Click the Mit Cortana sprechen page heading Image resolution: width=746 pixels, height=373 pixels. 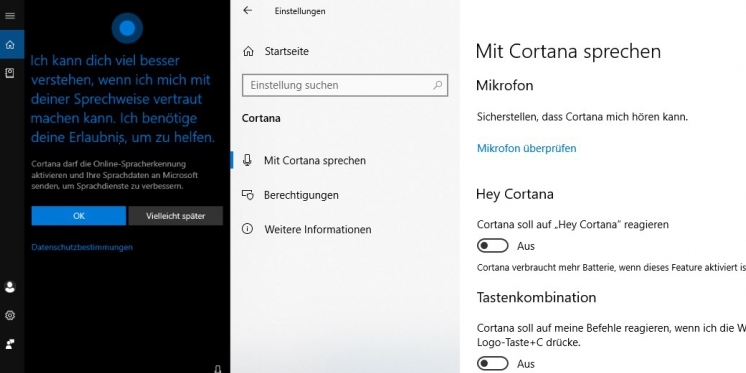pos(568,51)
